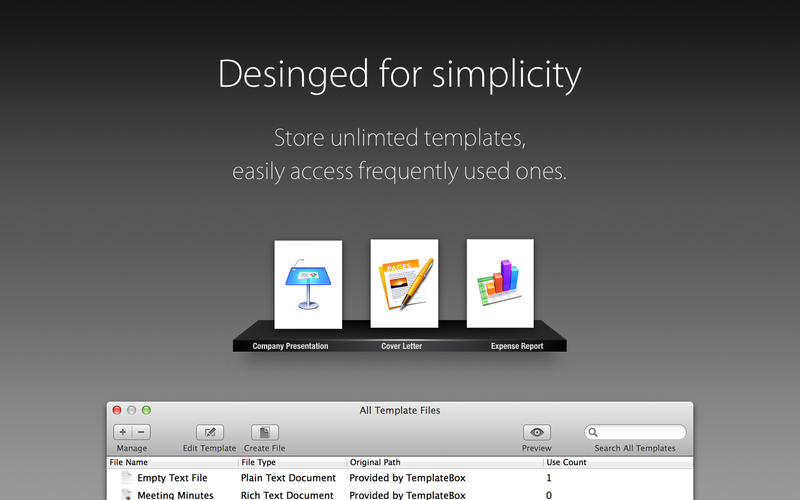The image size is (800, 500).
Task: Open Edit Template tool
Action: (x=210, y=432)
